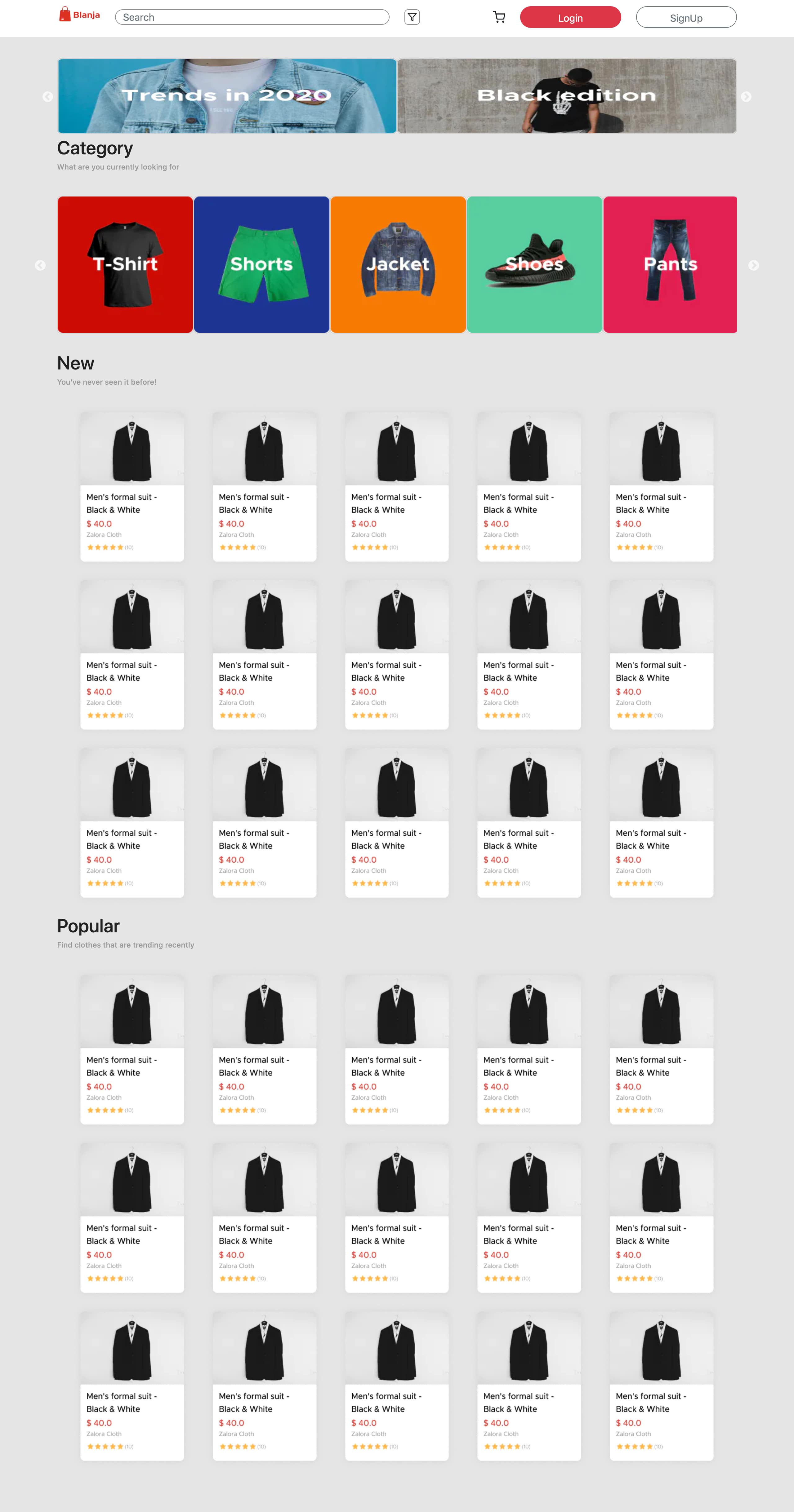Click the banner carousel next arrow
This screenshot has height=1512, width=794.
(x=746, y=97)
